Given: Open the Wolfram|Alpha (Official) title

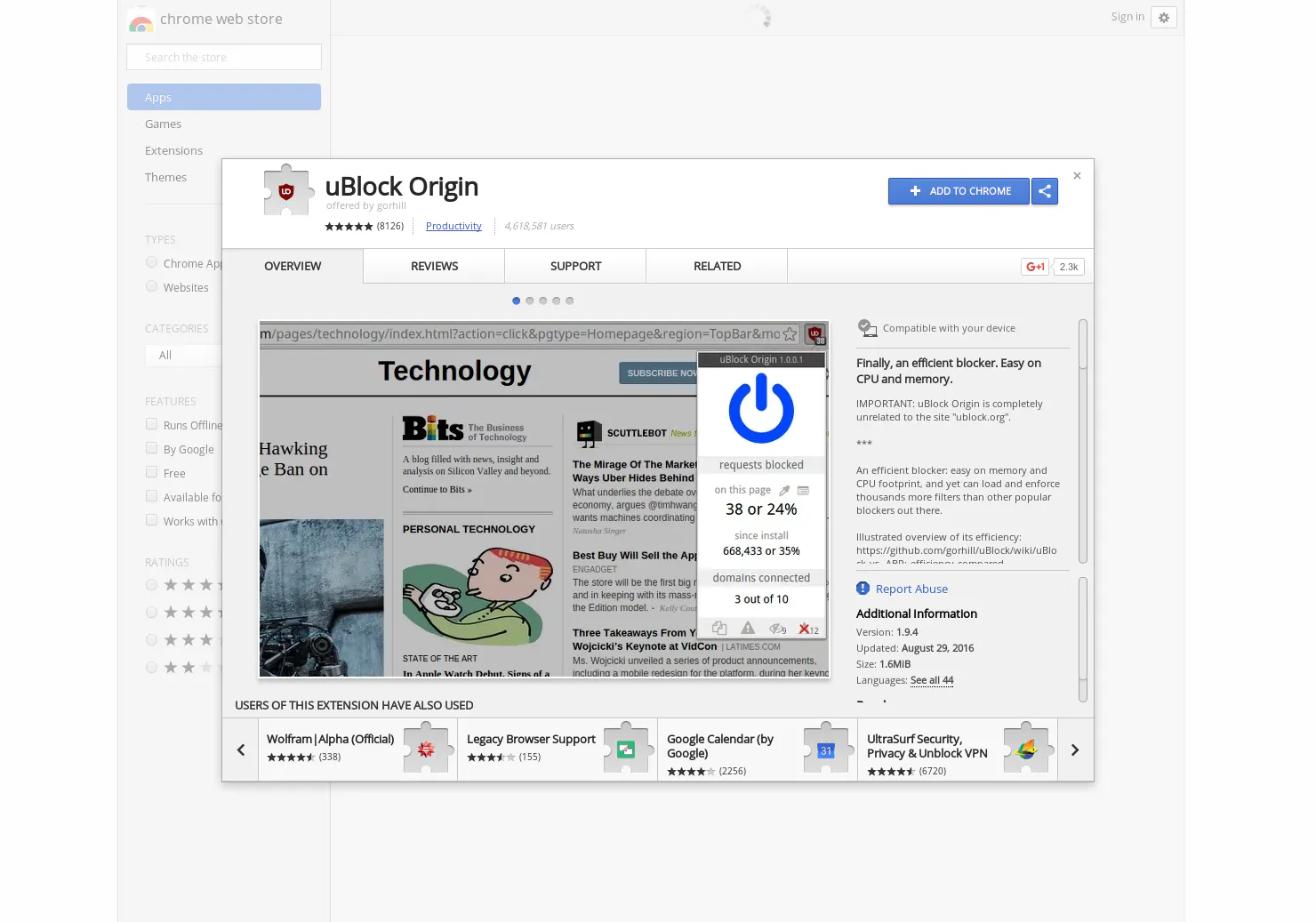Looking at the screenshot, I should click(x=330, y=739).
